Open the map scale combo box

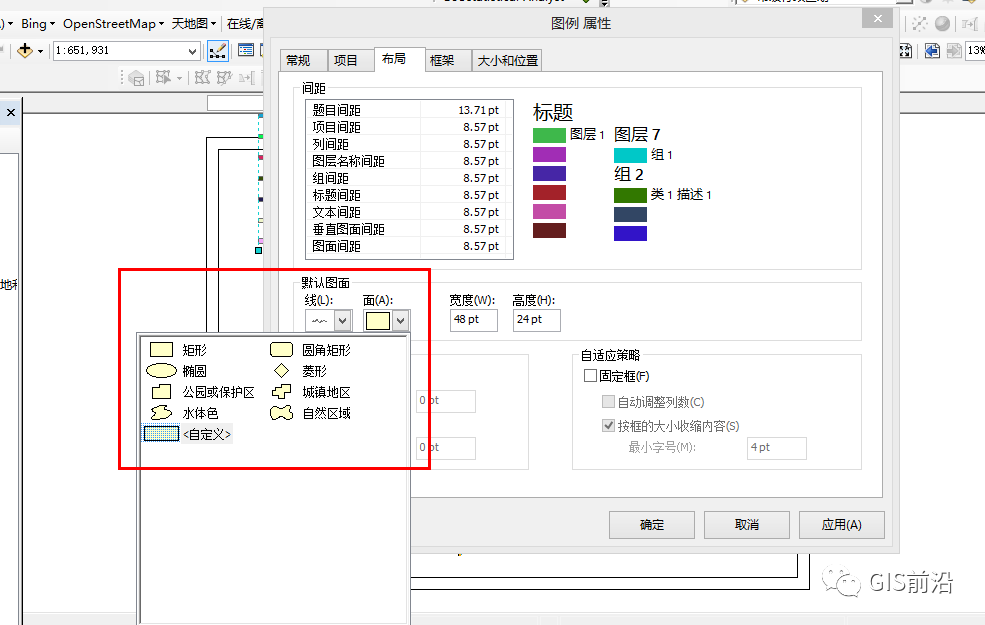pos(126,51)
